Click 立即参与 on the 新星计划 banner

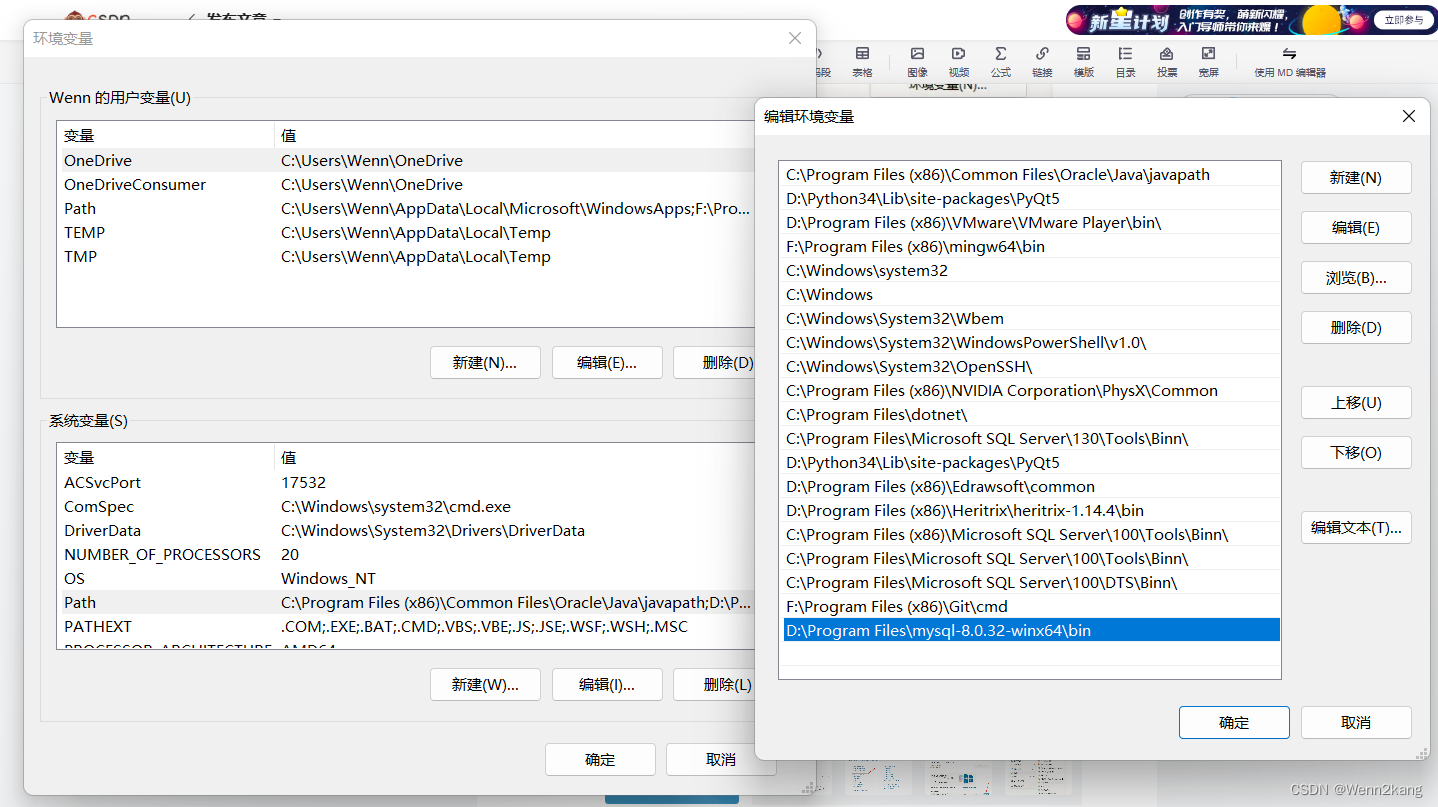pyautogui.click(x=1401, y=19)
